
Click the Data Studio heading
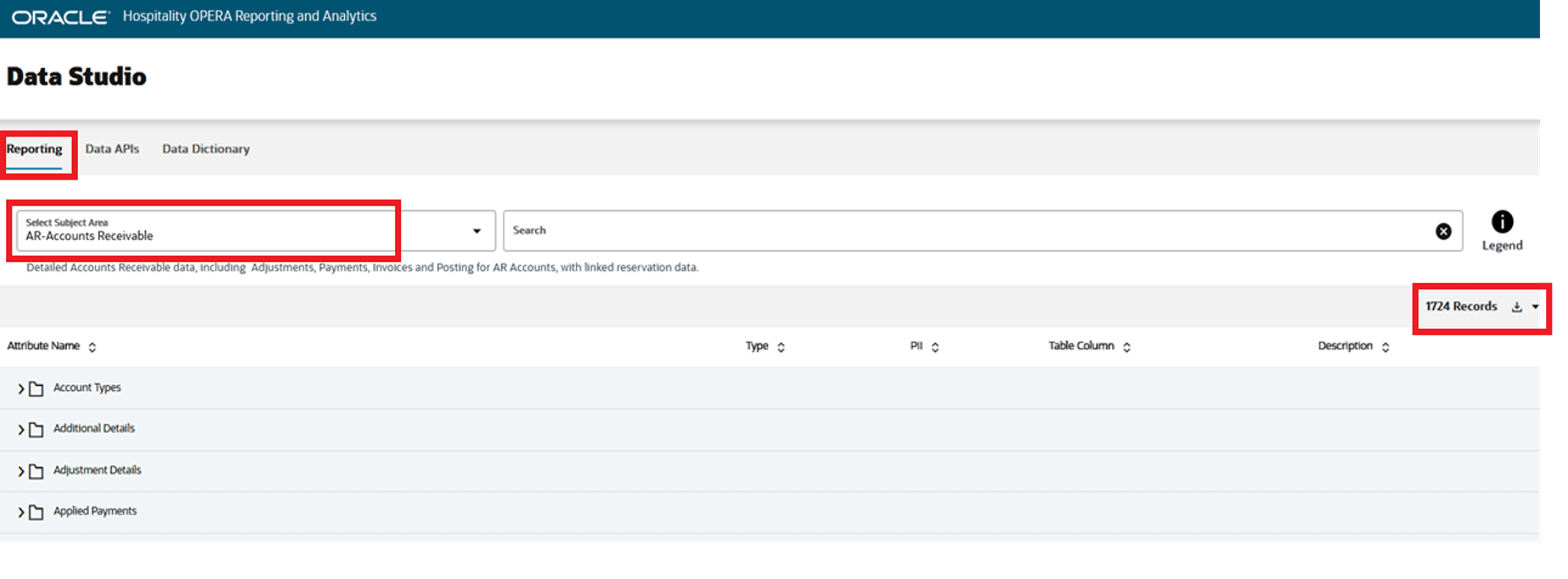[76, 76]
